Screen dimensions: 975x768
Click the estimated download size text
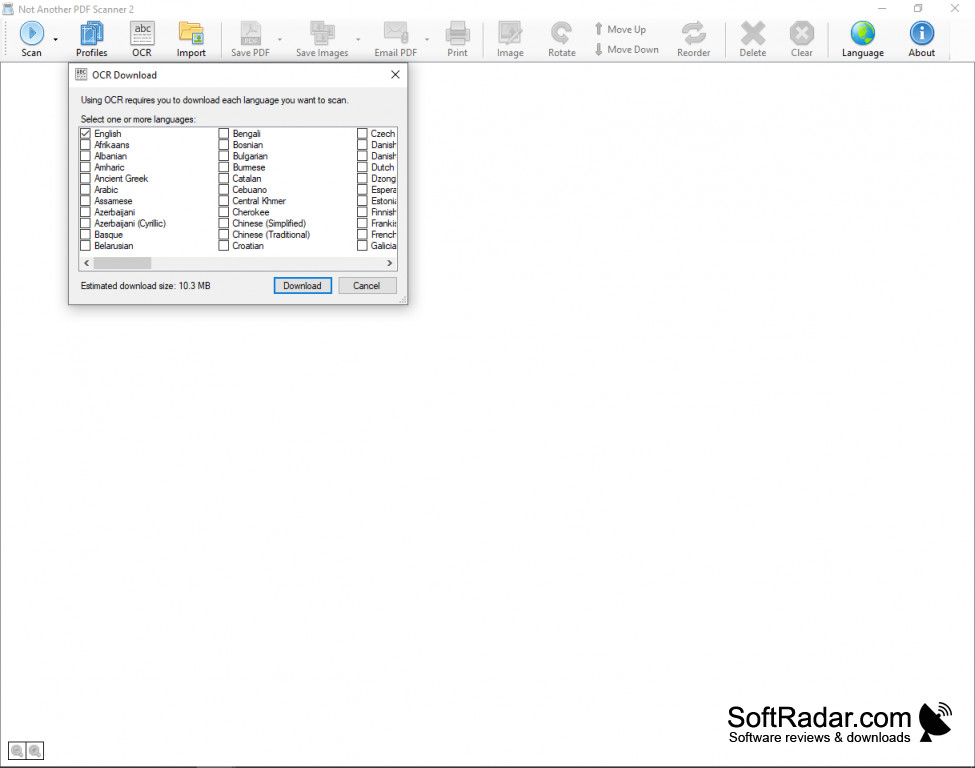pos(146,285)
